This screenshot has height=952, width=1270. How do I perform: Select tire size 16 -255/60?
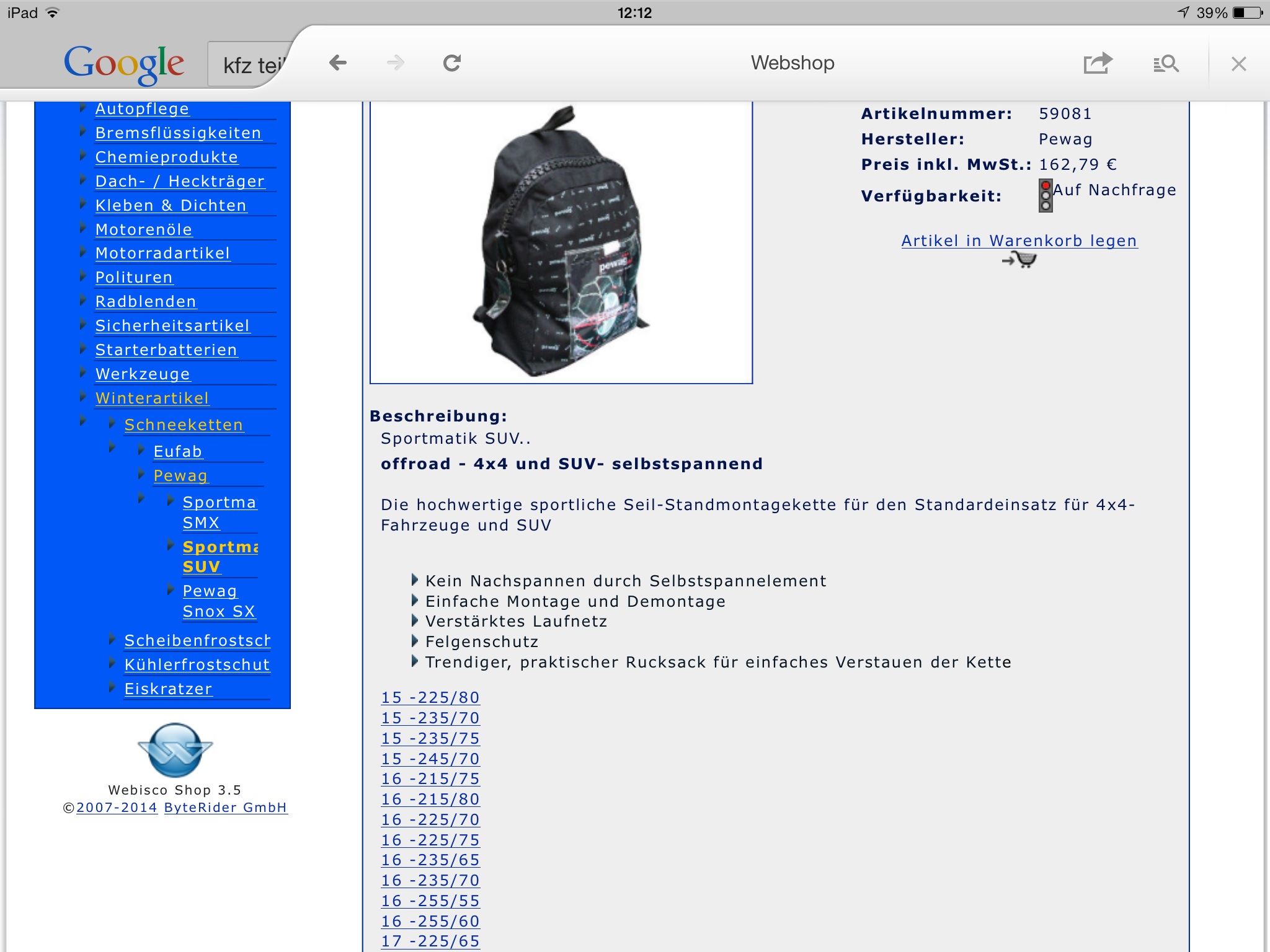coord(430,921)
